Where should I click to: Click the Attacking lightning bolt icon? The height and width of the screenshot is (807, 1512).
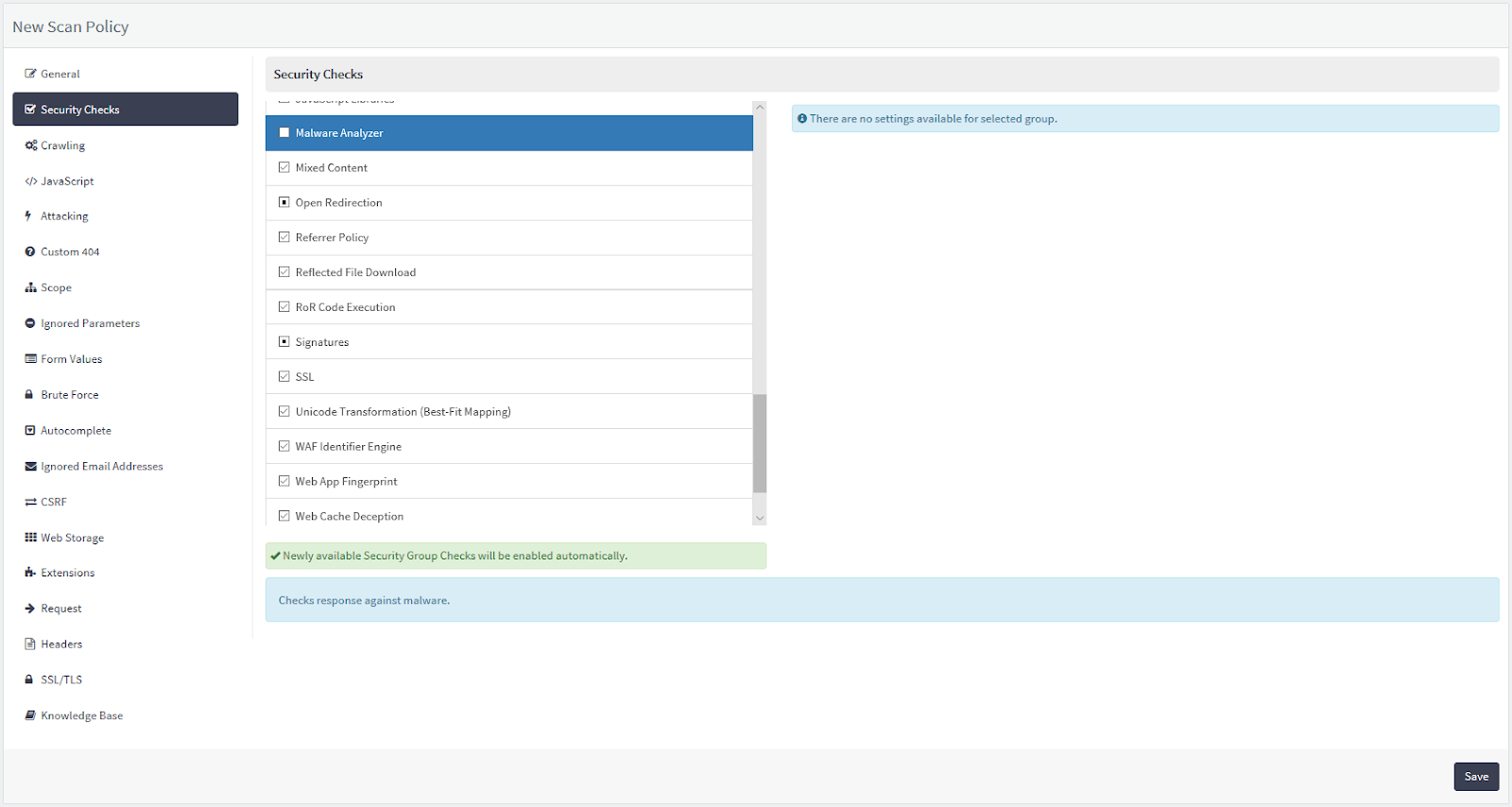click(28, 216)
